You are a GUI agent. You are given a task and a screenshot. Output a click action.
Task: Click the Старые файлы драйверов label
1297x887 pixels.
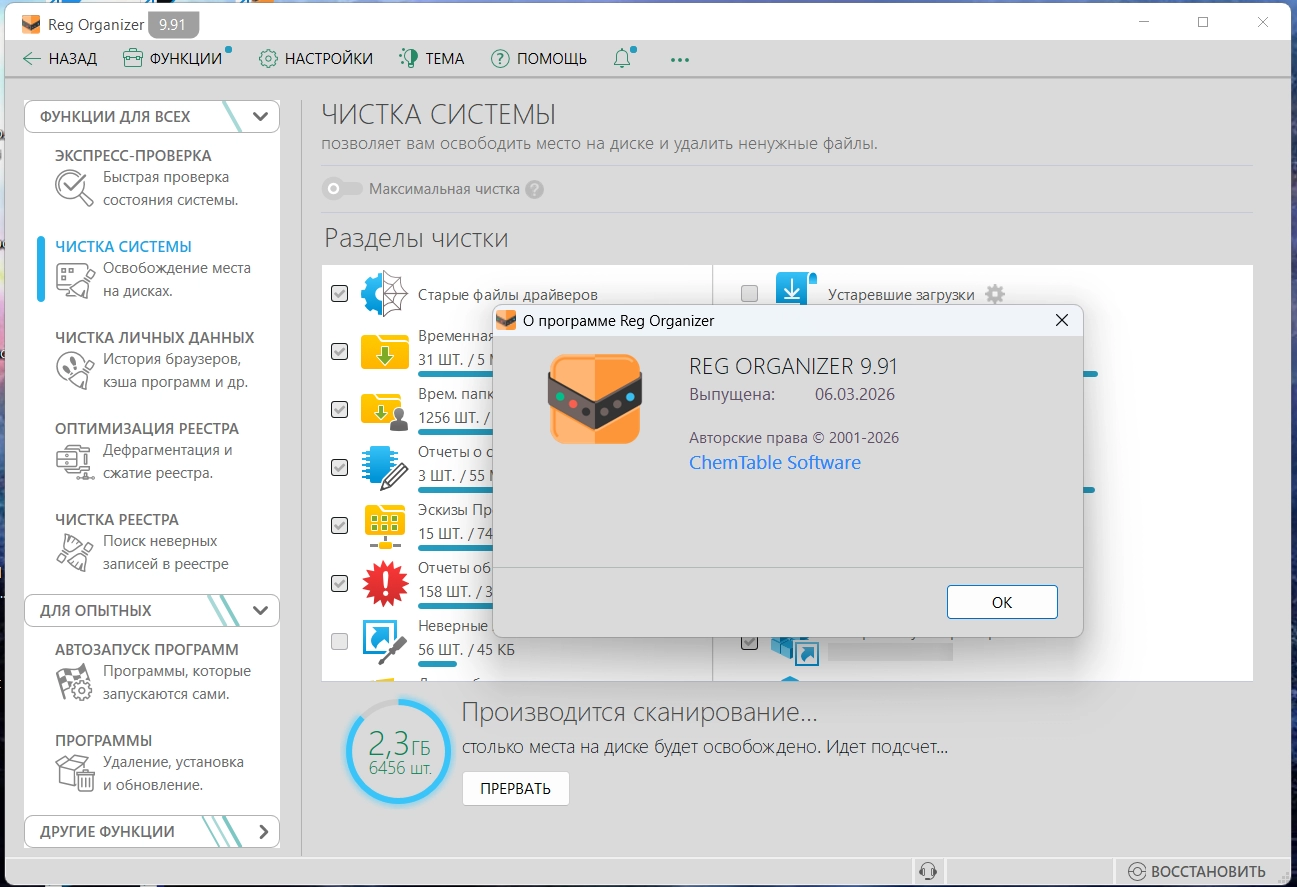pos(507,295)
